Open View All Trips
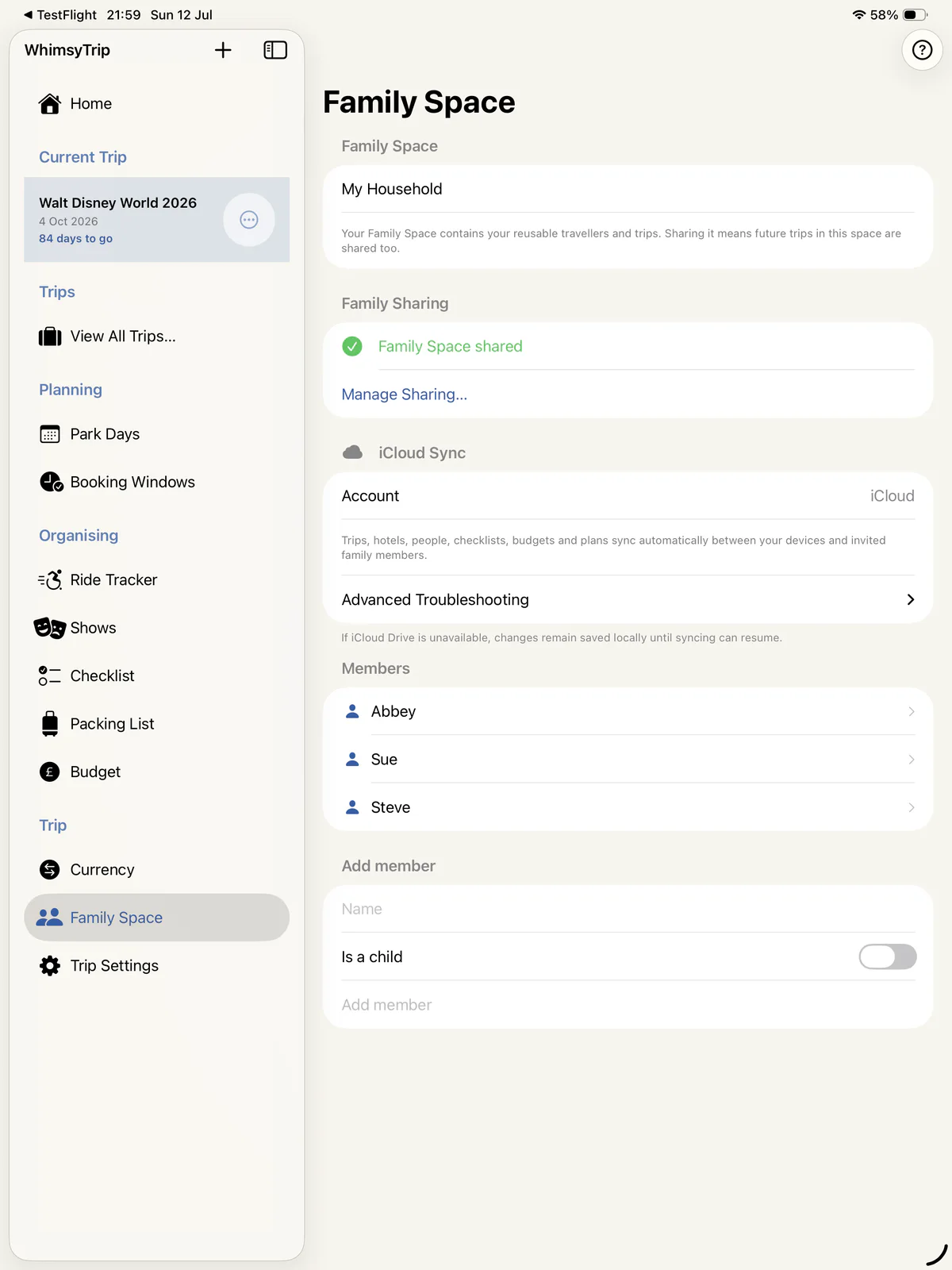The width and height of the screenshot is (952, 1270). tap(157, 337)
